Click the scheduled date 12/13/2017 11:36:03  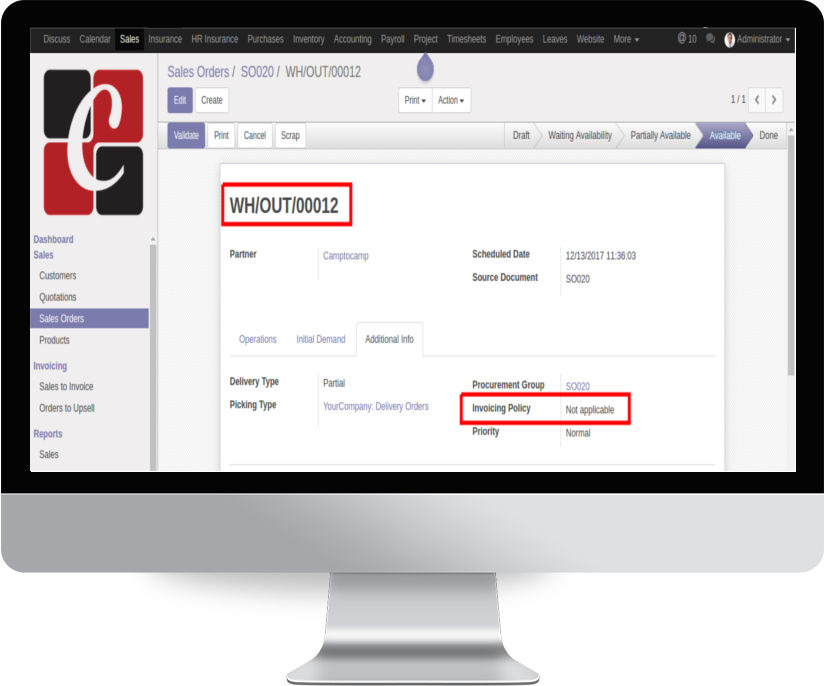[x=601, y=256]
